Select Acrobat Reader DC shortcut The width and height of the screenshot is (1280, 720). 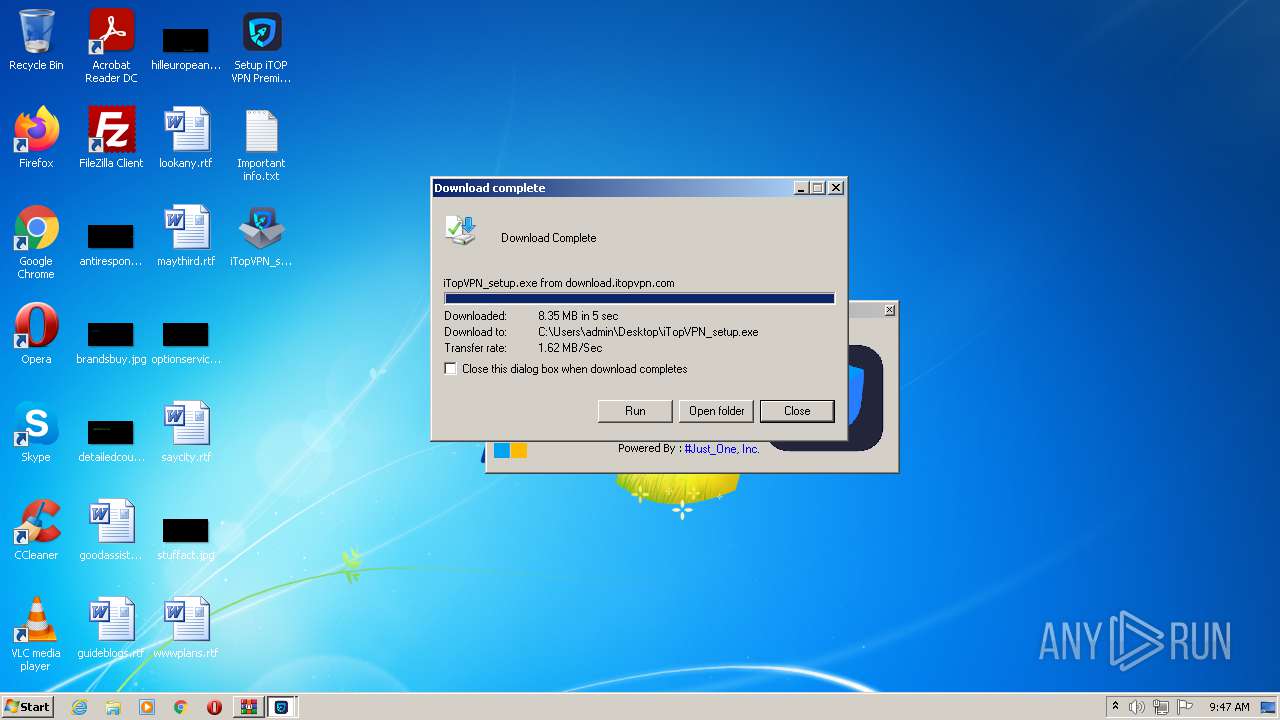(x=111, y=47)
